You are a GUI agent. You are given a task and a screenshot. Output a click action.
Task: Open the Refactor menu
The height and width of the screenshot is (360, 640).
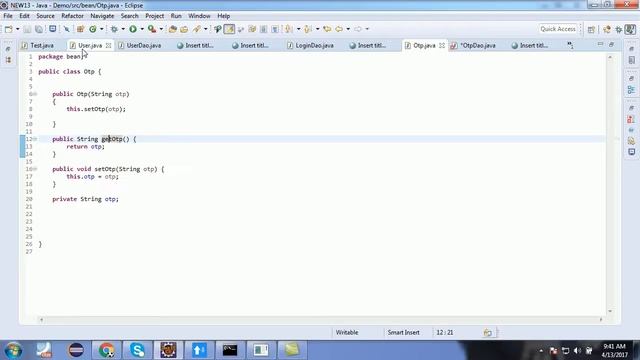coord(72,16)
